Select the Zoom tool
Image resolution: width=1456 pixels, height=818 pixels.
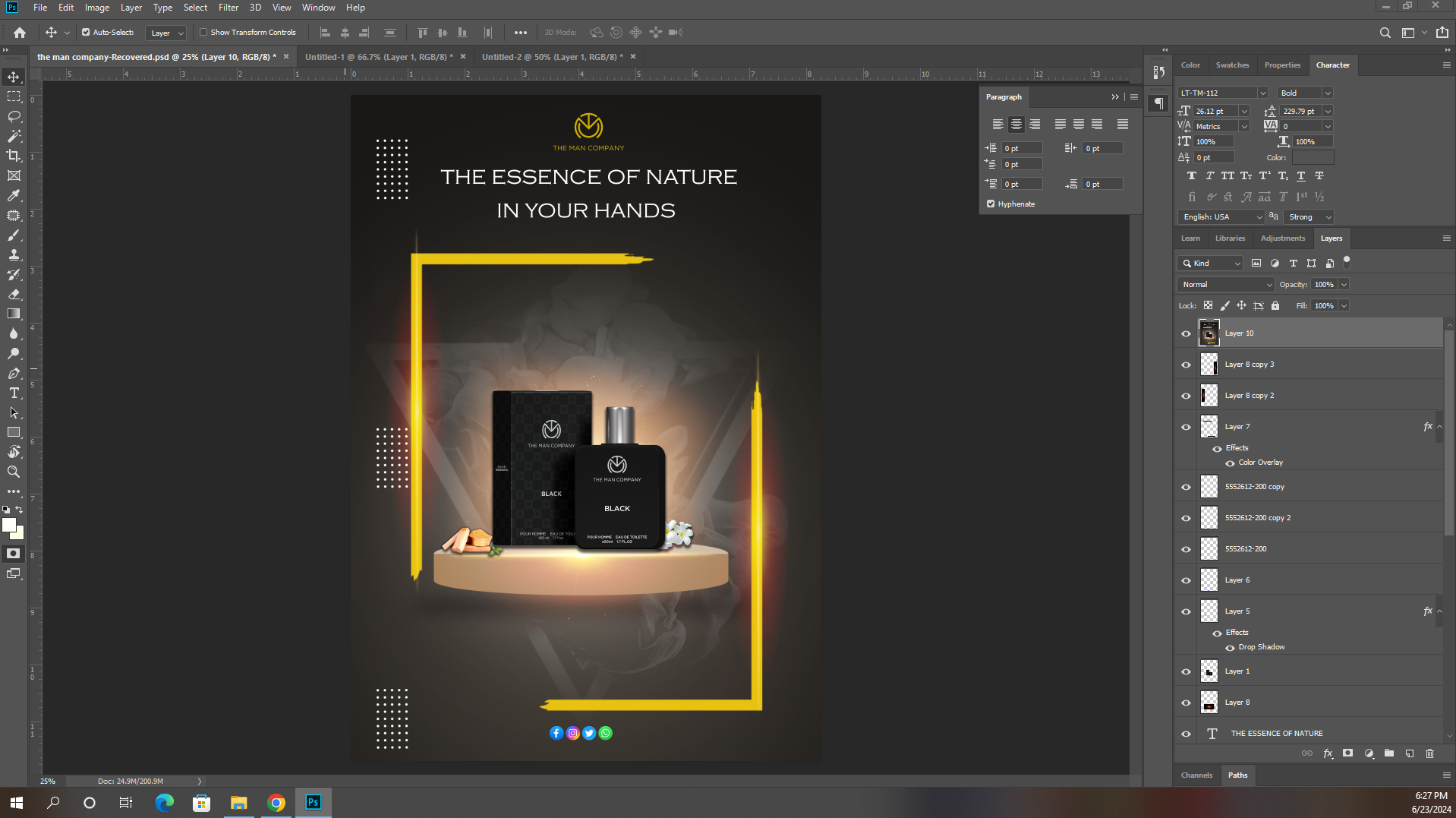coord(14,472)
